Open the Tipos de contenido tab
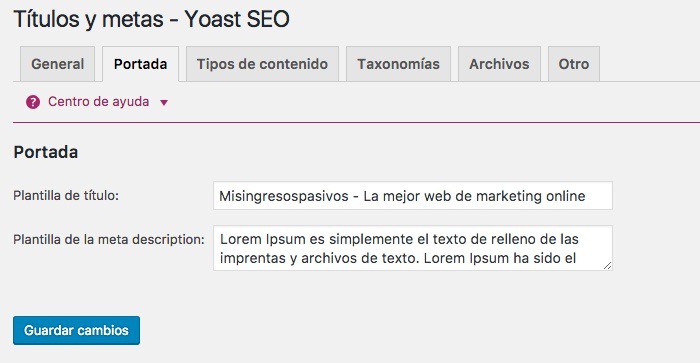Image resolution: width=700 pixels, height=363 pixels. coord(262,64)
